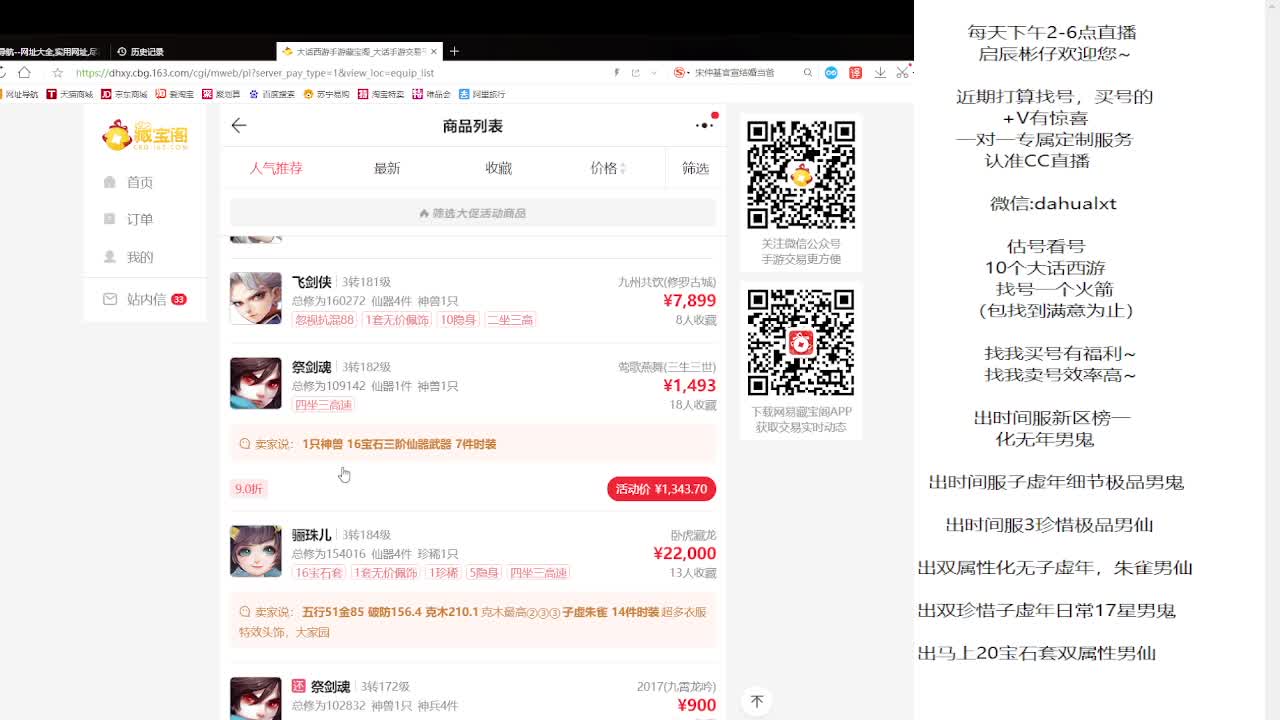Open the 阿里旅行 bookmark
Screen dimensions: 1280x720
(482, 94)
